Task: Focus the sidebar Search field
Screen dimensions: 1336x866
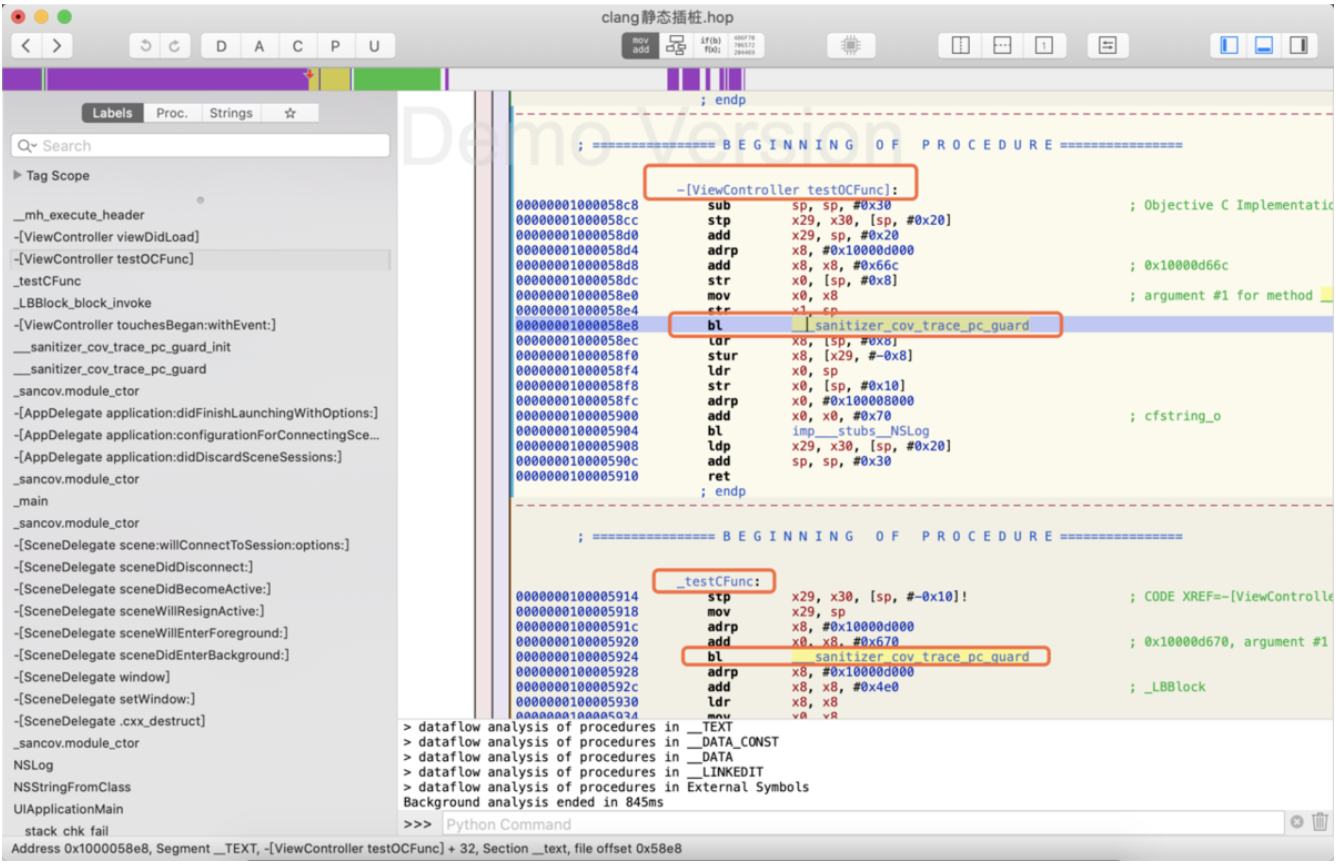Action: (x=200, y=146)
